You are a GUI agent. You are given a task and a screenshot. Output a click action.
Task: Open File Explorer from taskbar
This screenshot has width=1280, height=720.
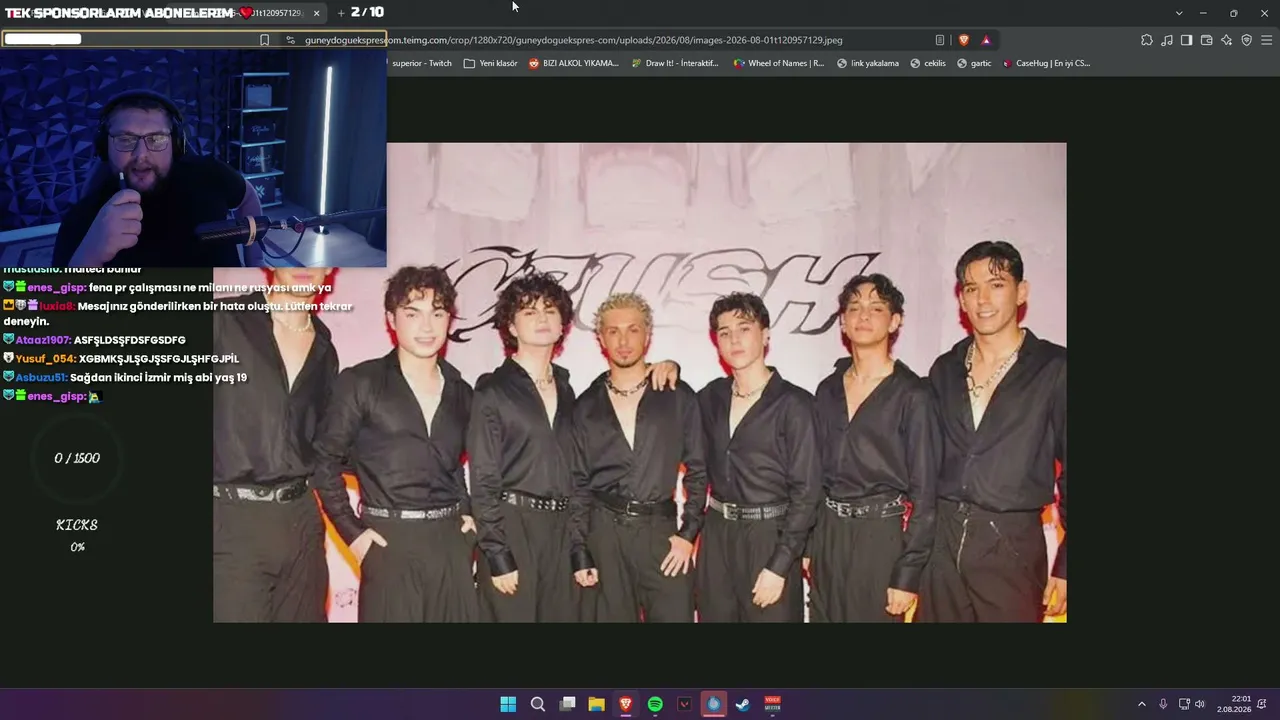coord(596,704)
